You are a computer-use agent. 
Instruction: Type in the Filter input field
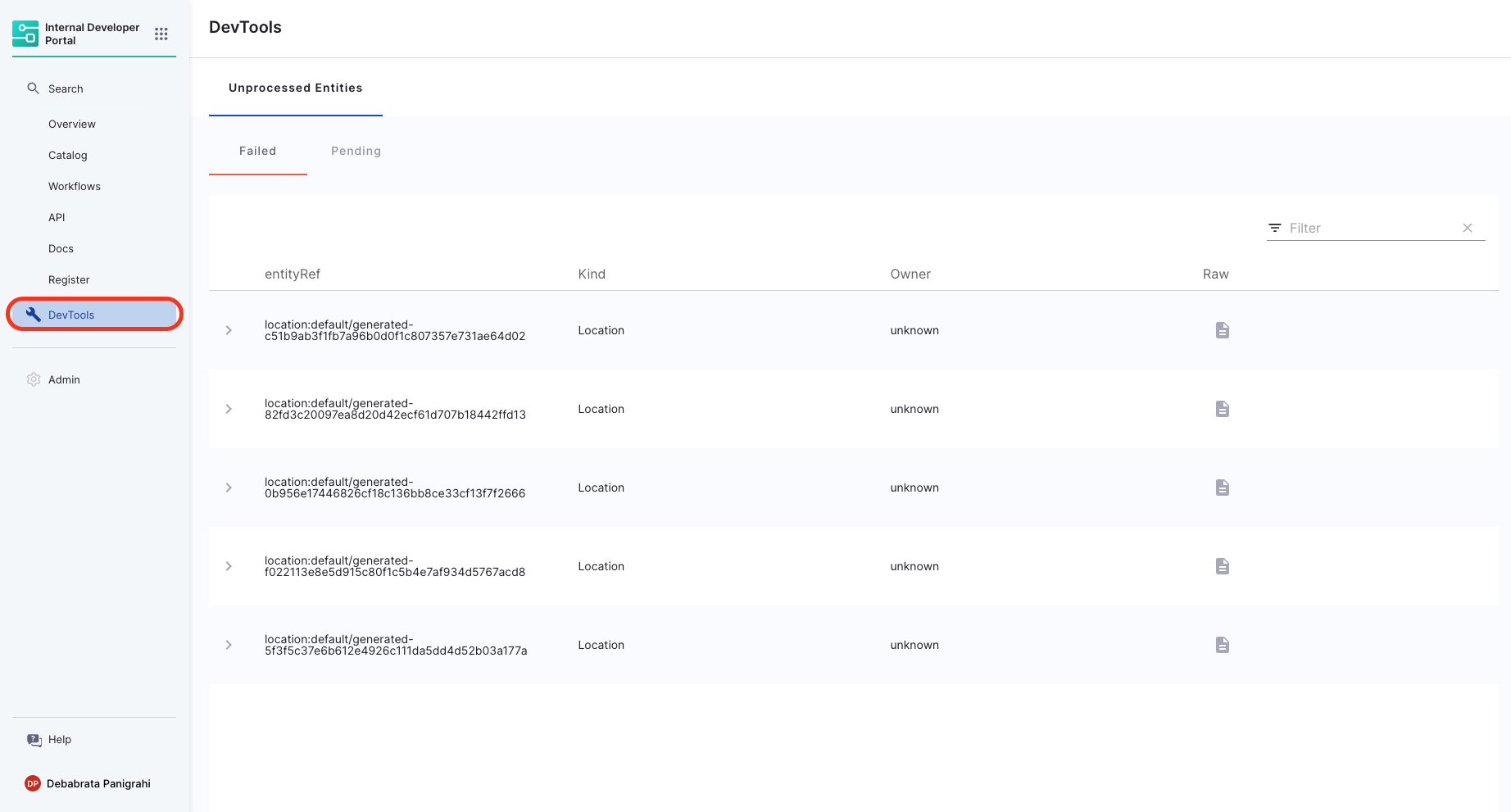click(x=1368, y=228)
